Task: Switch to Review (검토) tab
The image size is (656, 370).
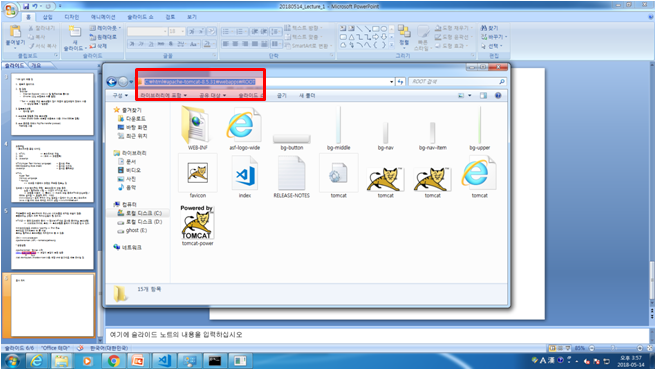Action: click(x=170, y=17)
